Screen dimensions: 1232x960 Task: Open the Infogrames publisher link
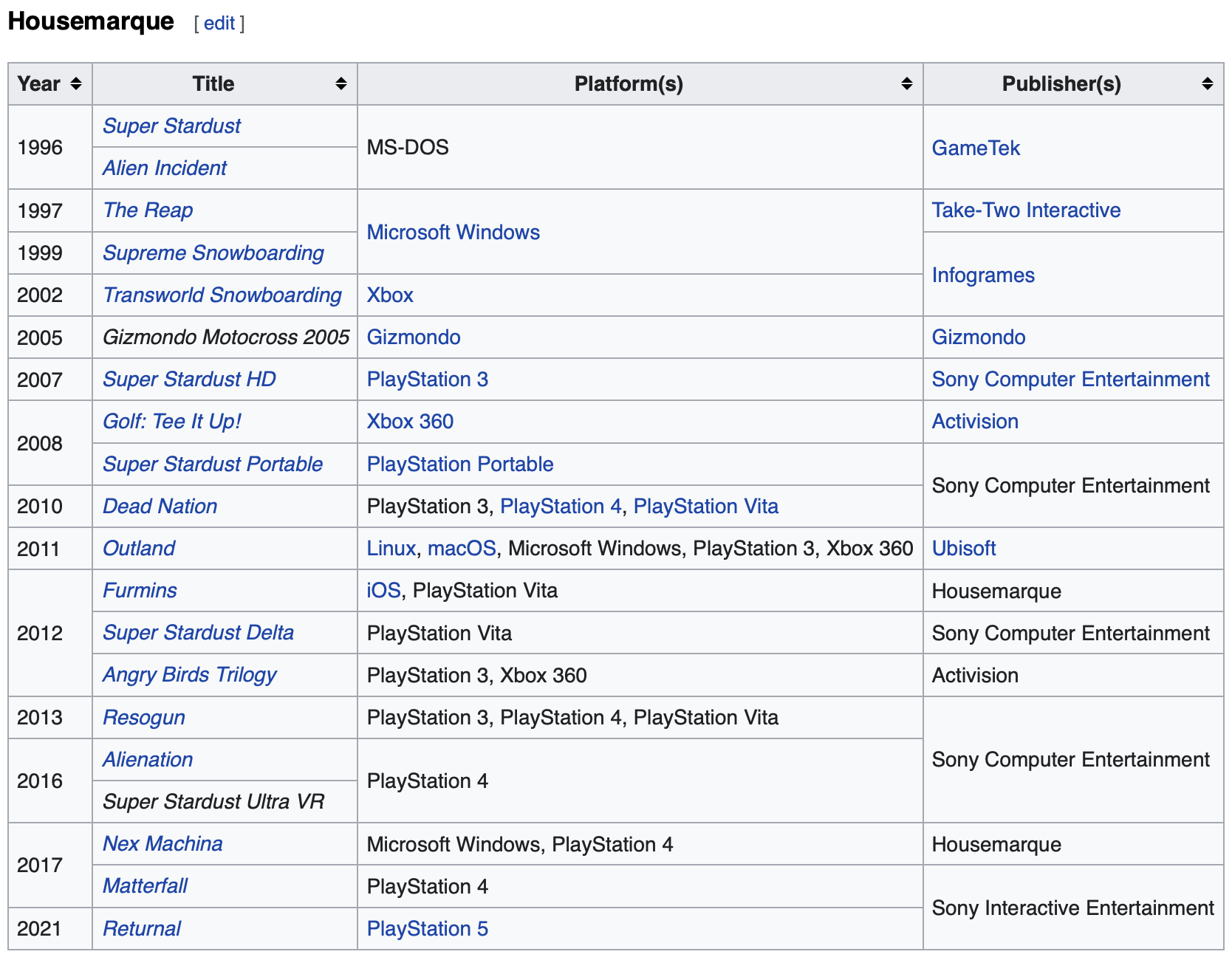[x=982, y=275]
